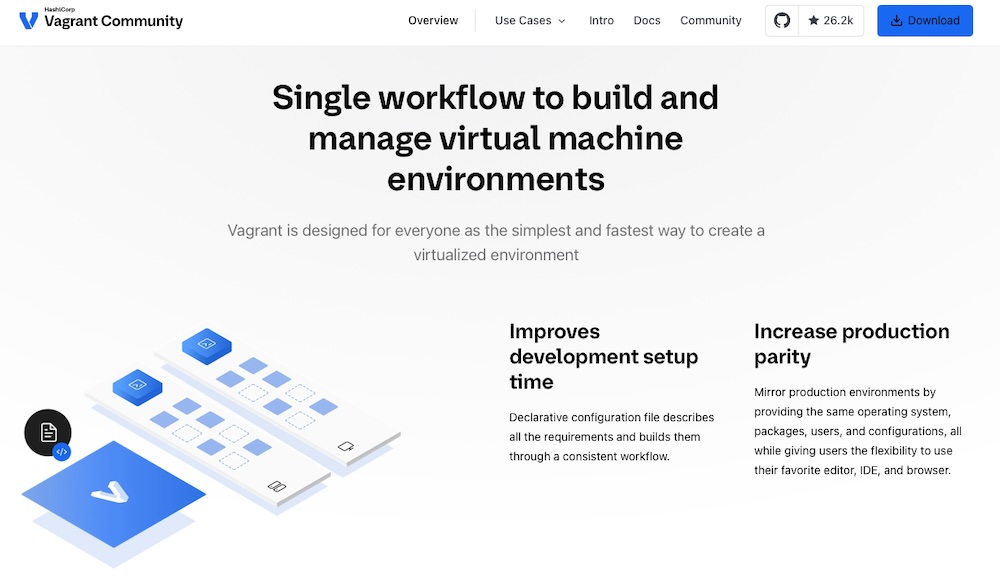Open the Intro nav link
Image resolution: width=1000 pixels, height=580 pixels.
pyautogui.click(x=601, y=20)
